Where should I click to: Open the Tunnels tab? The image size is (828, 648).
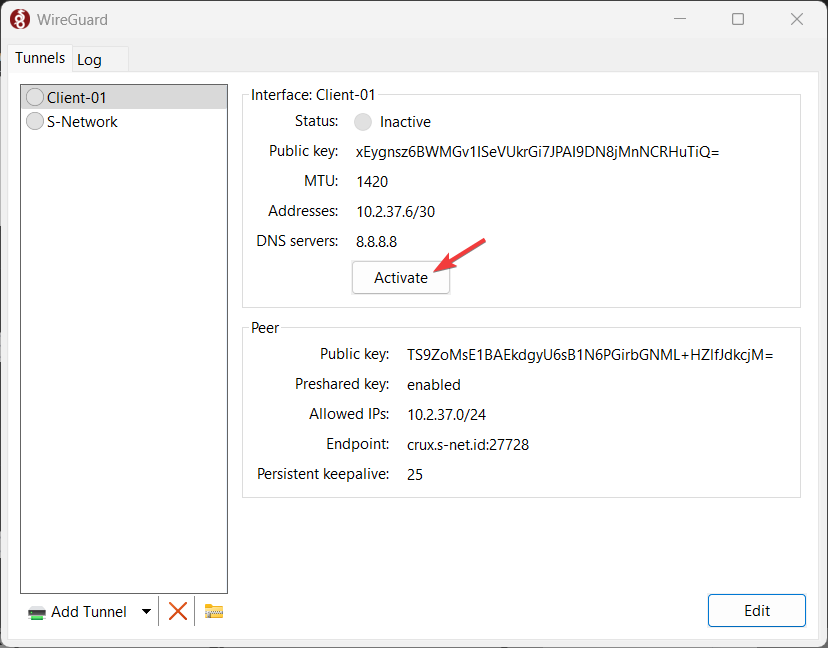40,58
